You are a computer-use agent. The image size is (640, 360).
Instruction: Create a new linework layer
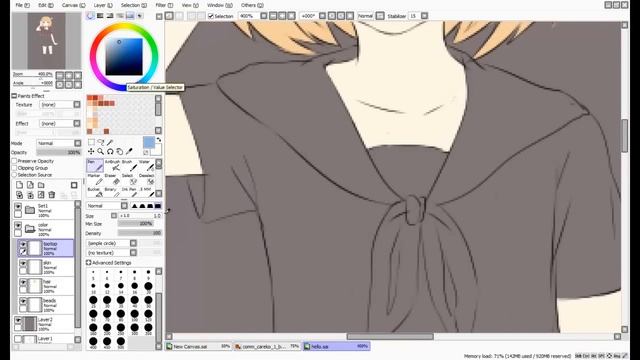pyautogui.click(x=30, y=185)
